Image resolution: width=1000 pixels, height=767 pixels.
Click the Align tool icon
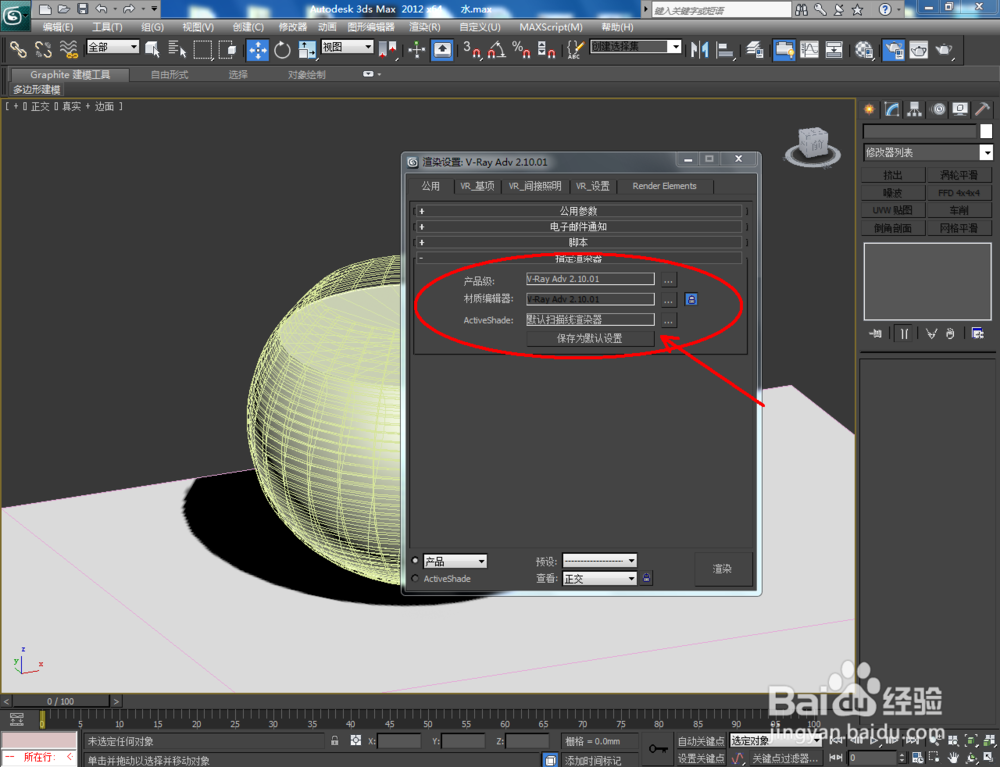pyautogui.click(x=724, y=49)
